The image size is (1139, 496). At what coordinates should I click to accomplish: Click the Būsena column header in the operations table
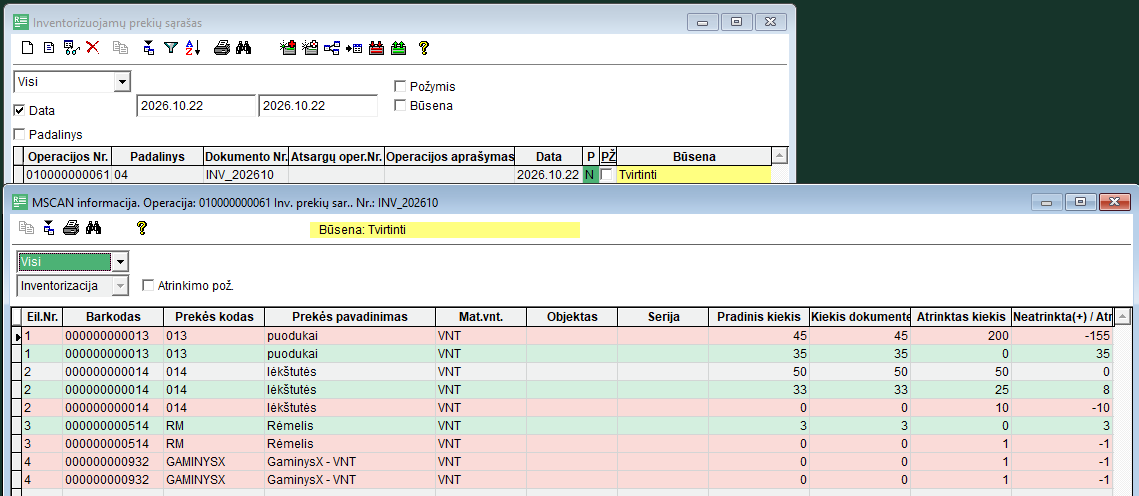pyautogui.click(x=694, y=157)
